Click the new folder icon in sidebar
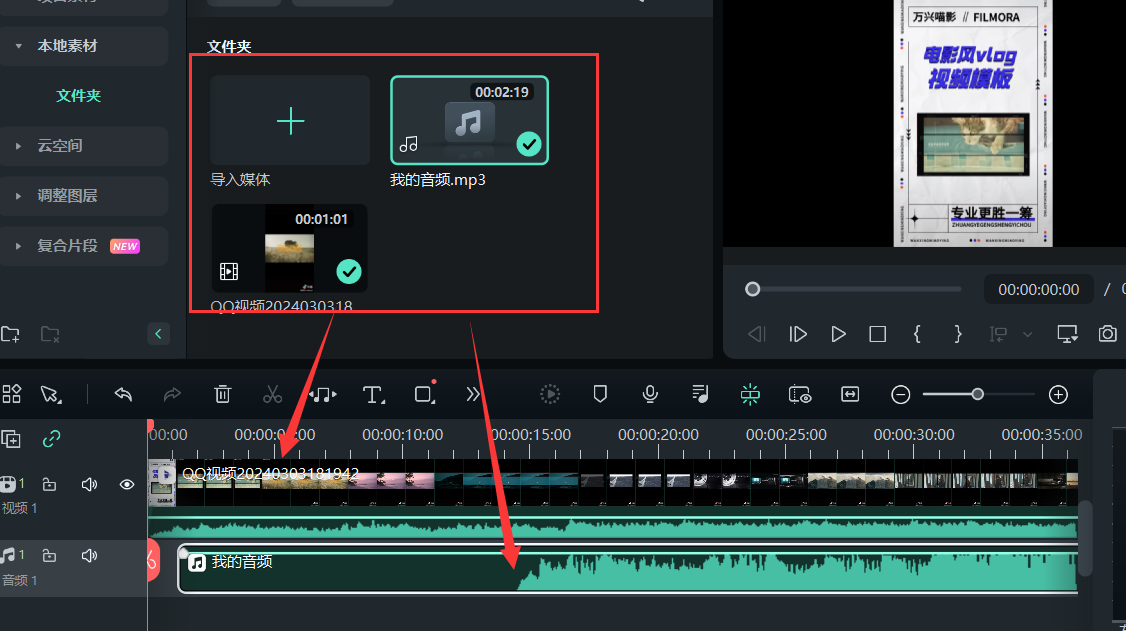Image resolution: width=1126 pixels, height=631 pixels. tap(11, 334)
